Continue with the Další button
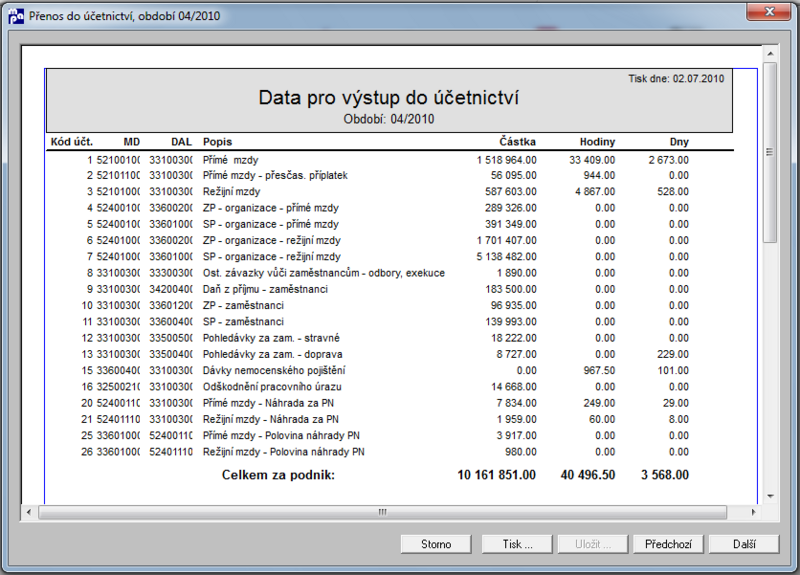 [744, 544]
